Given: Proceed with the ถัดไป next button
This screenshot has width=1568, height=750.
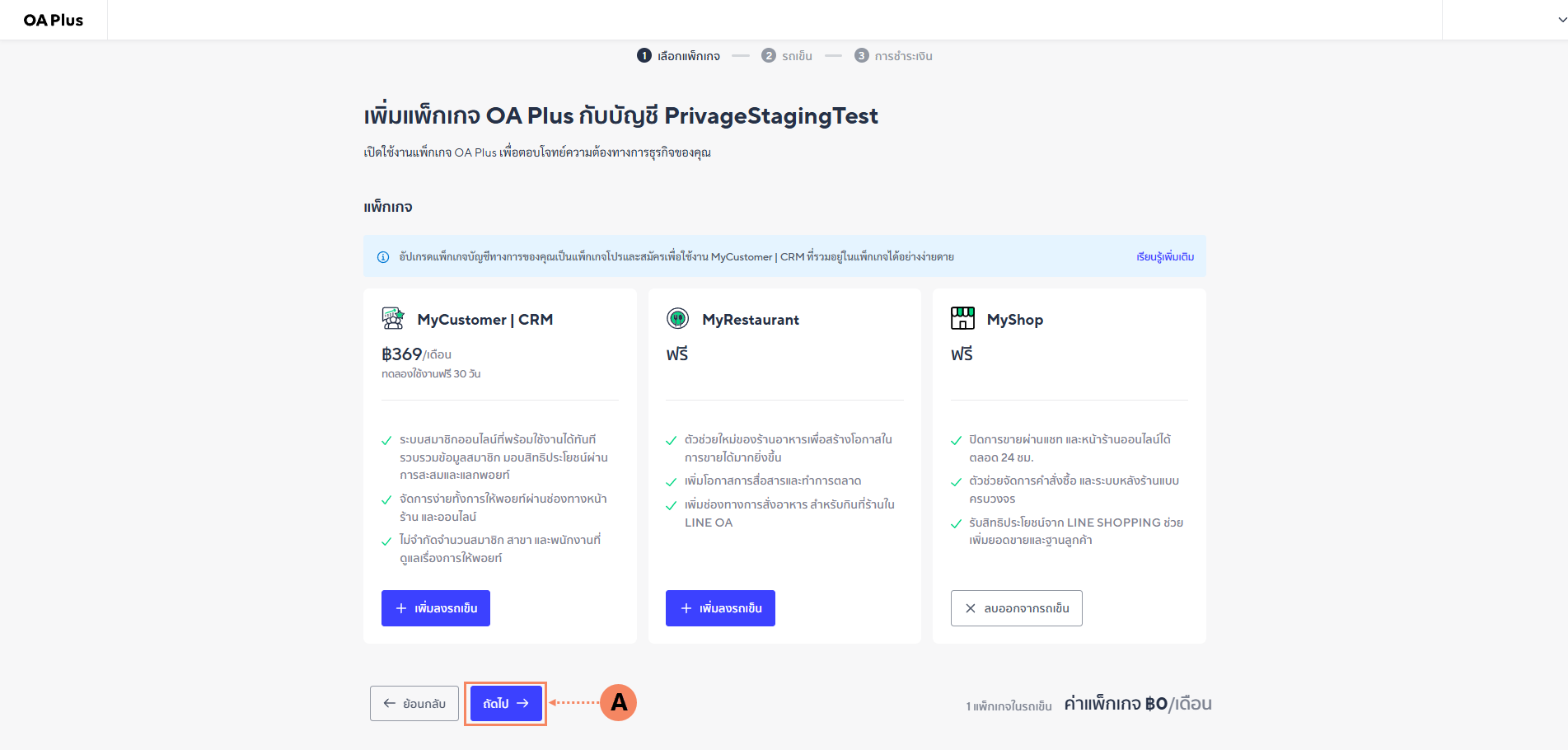Looking at the screenshot, I should click(x=506, y=704).
